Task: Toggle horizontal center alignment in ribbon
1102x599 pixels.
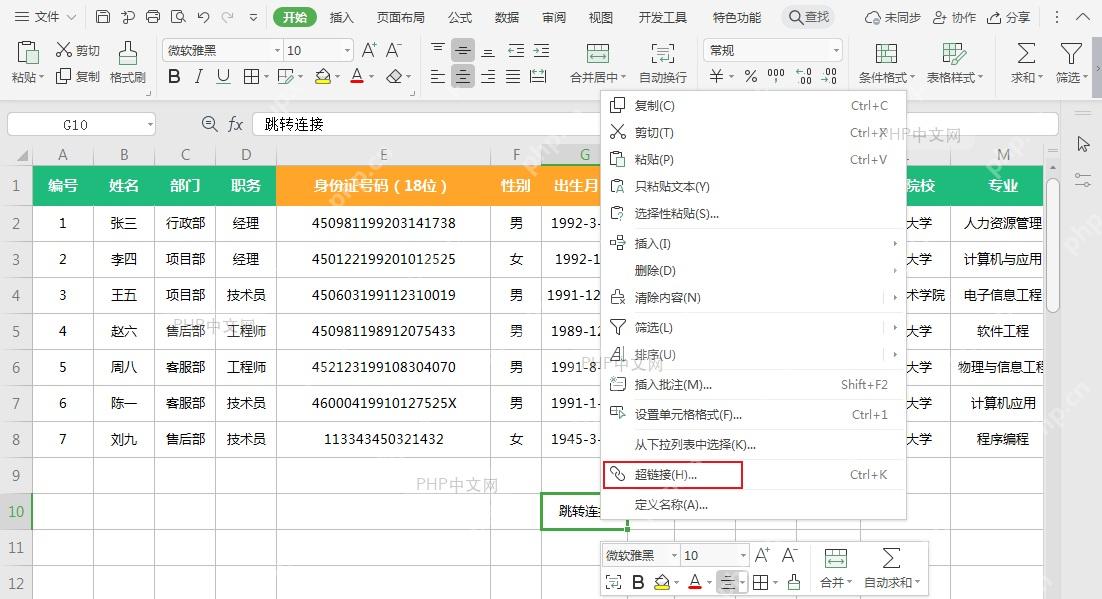Action: click(462, 77)
